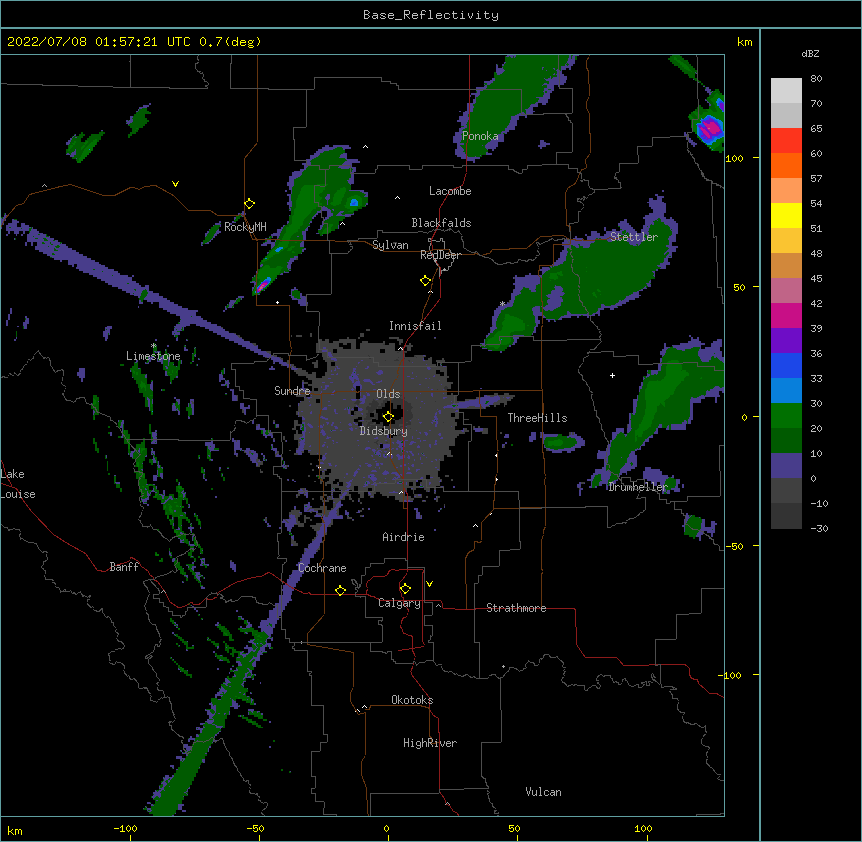Click the green 20 dBZ legend swatch
This screenshot has width=862, height=842.
(x=786, y=416)
